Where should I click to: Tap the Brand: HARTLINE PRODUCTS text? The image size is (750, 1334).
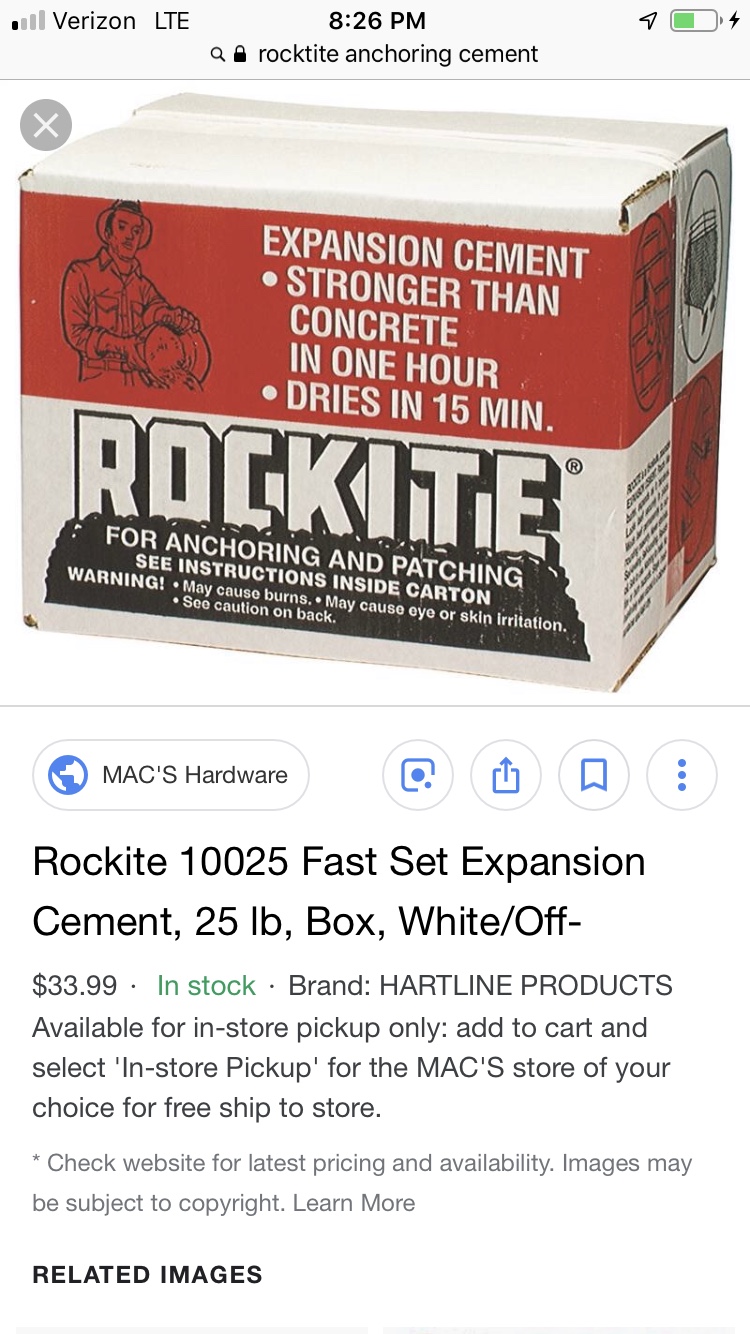tap(480, 985)
